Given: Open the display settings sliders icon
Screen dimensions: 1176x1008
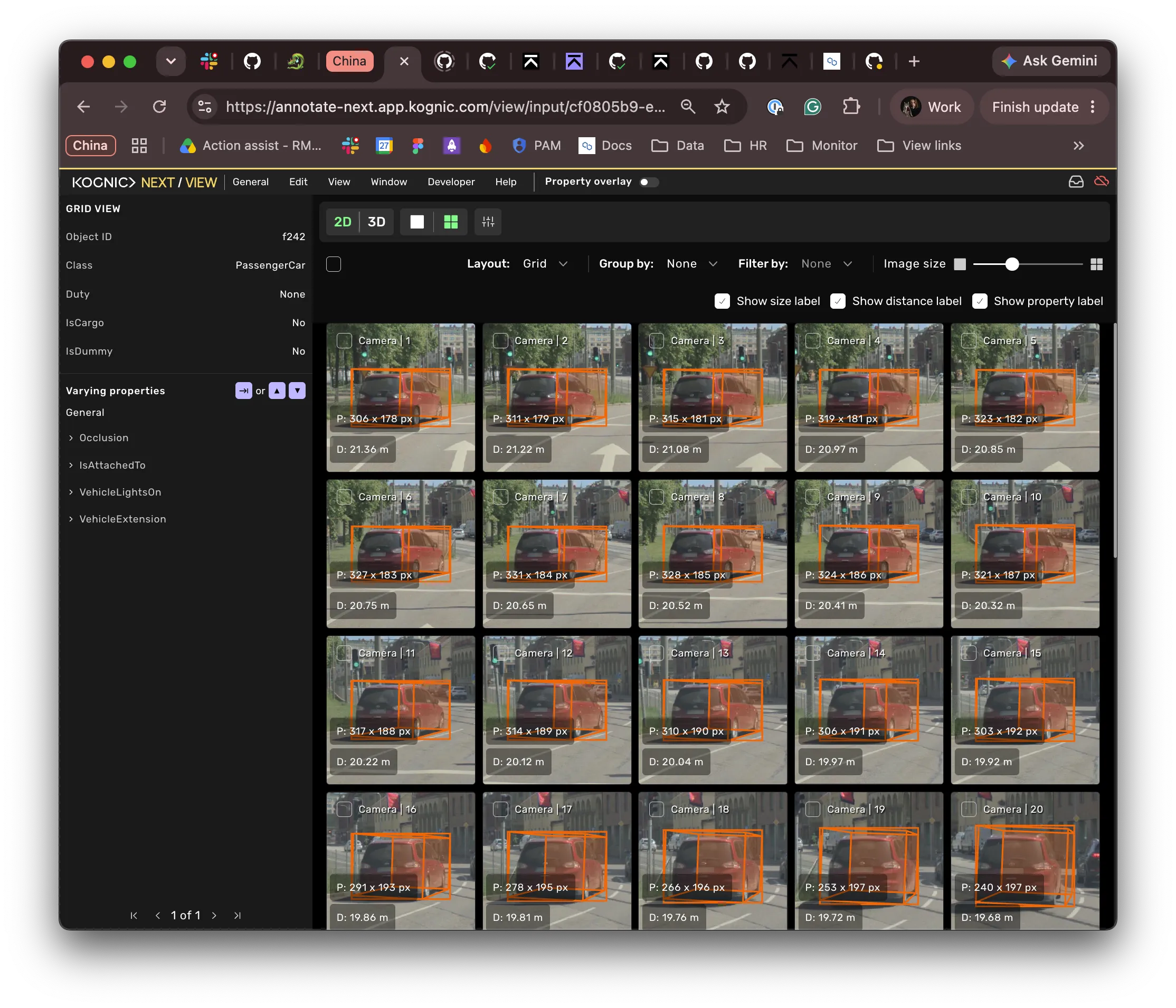Looking at the screenshot, I should click(x=488, y=222).
